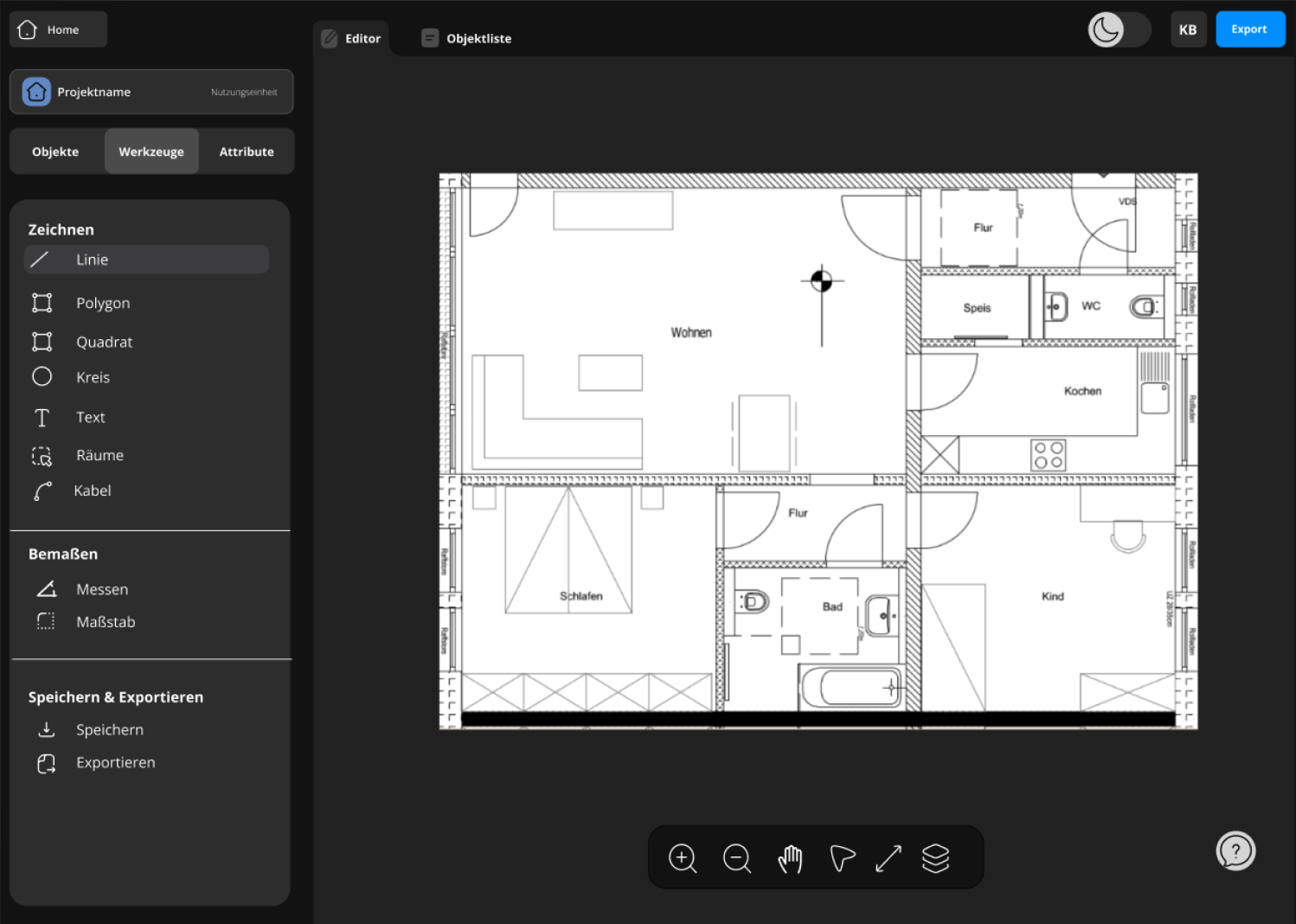Viewport: 1296px width, 924px height.
Task: Choose the Polygon drawing tool
Action: (102, 303)
